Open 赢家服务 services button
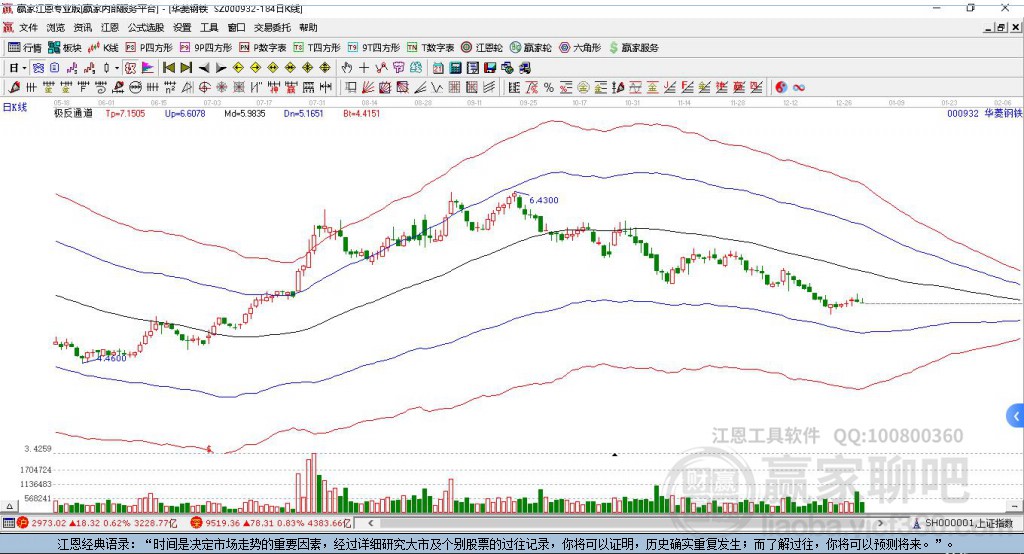This screenshot has width=1024, height=554. [x=633, y=47]
